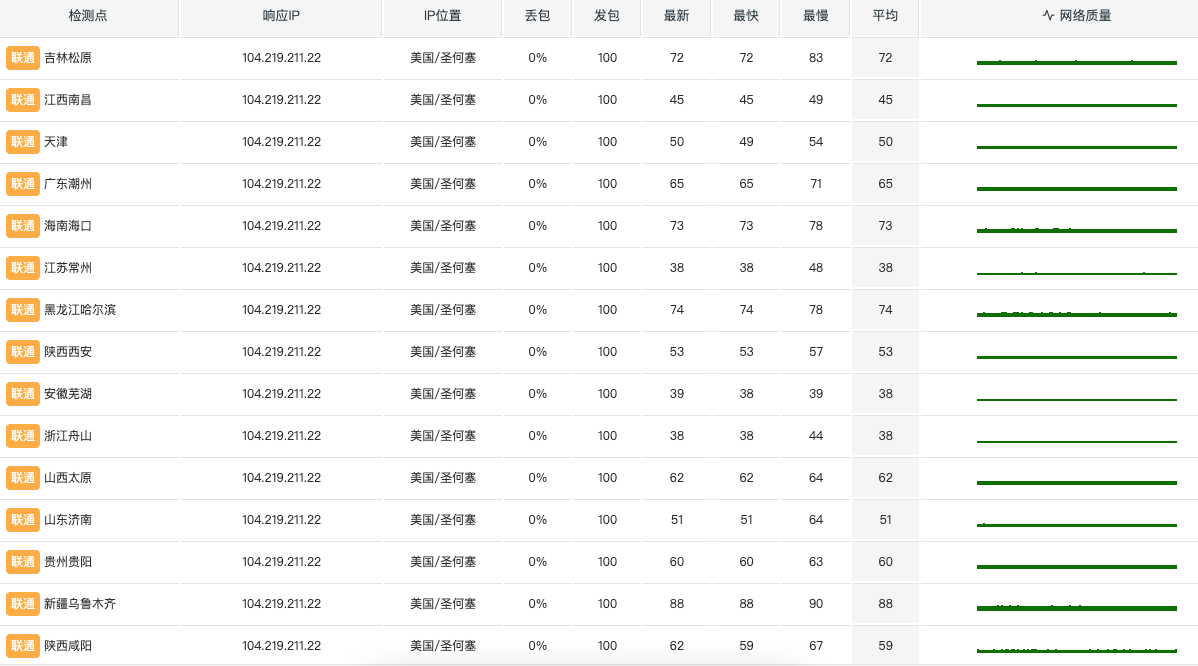Sort by the 最慢 column header

815,16
